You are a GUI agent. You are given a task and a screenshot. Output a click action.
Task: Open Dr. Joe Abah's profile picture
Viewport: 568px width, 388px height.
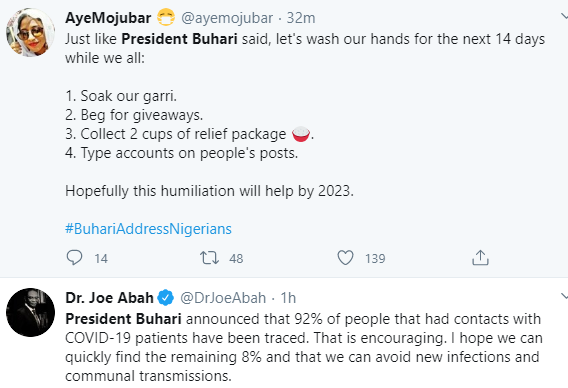coord(30,312)
